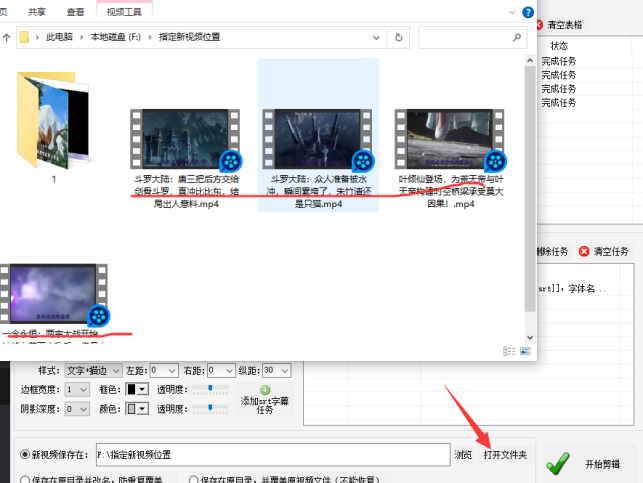
Task: Open the 查看 ribbon tab
Action: (x=75, y=12)
